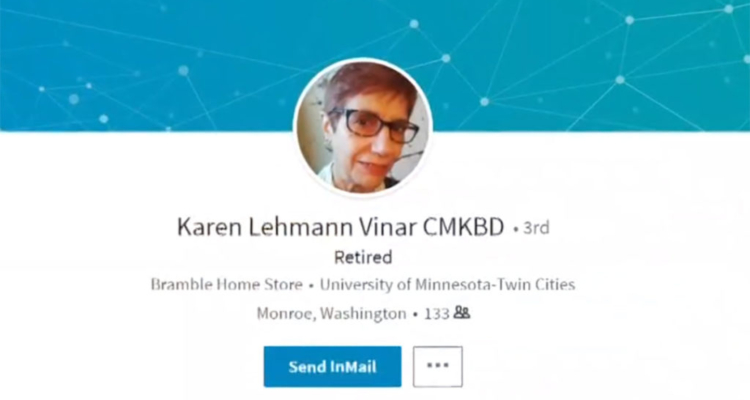Open Karen Lehmann Vinar's circular profile photo
750x400 pixels.
click(x=363, y=127)
